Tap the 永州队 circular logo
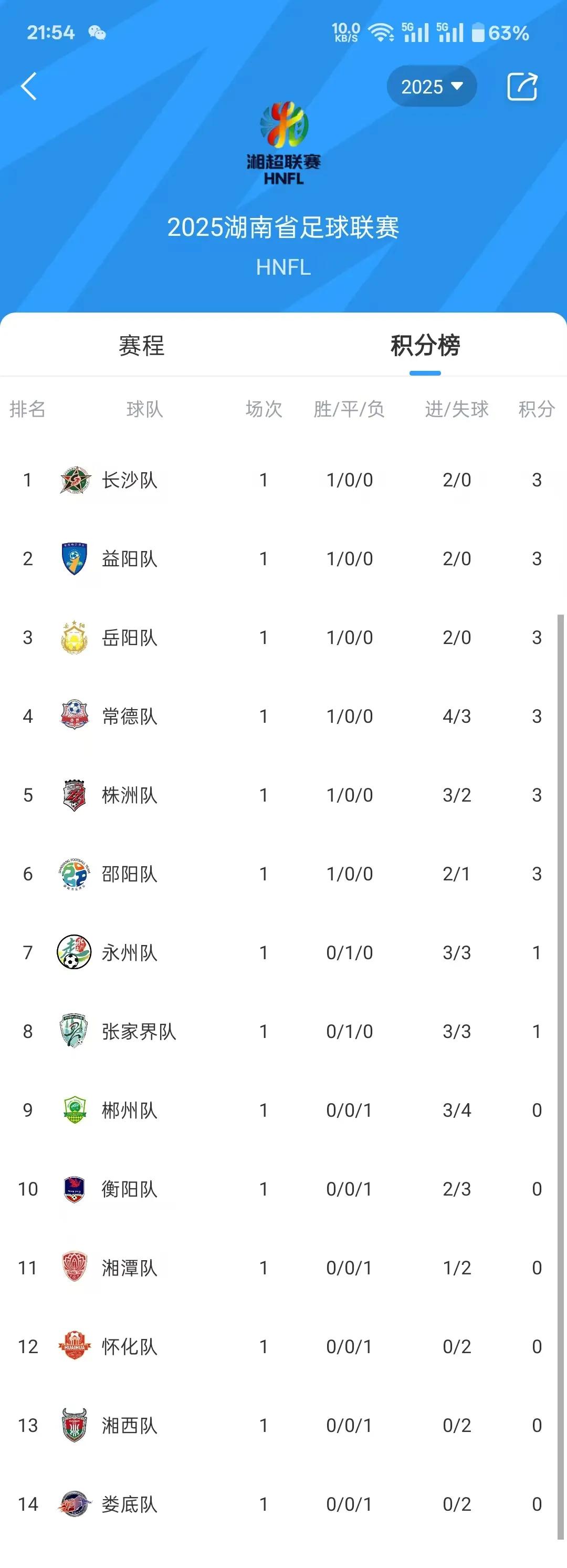This screenshot has width=567, height=1568. point(74,952)
